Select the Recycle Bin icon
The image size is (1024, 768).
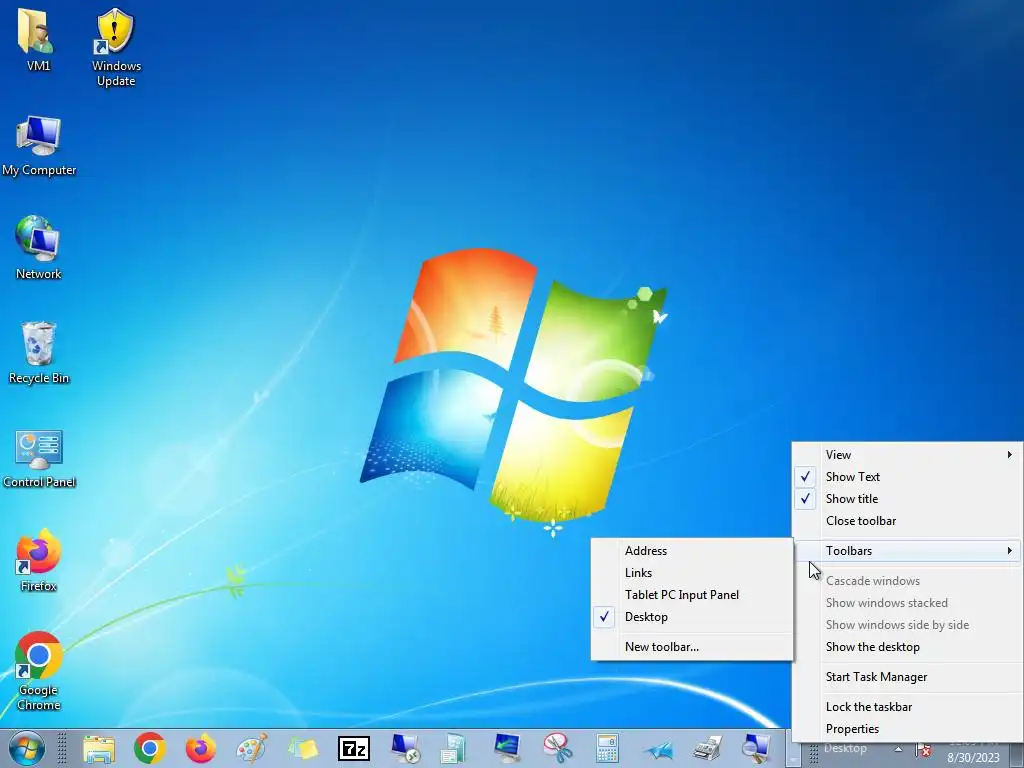(39, 352)
